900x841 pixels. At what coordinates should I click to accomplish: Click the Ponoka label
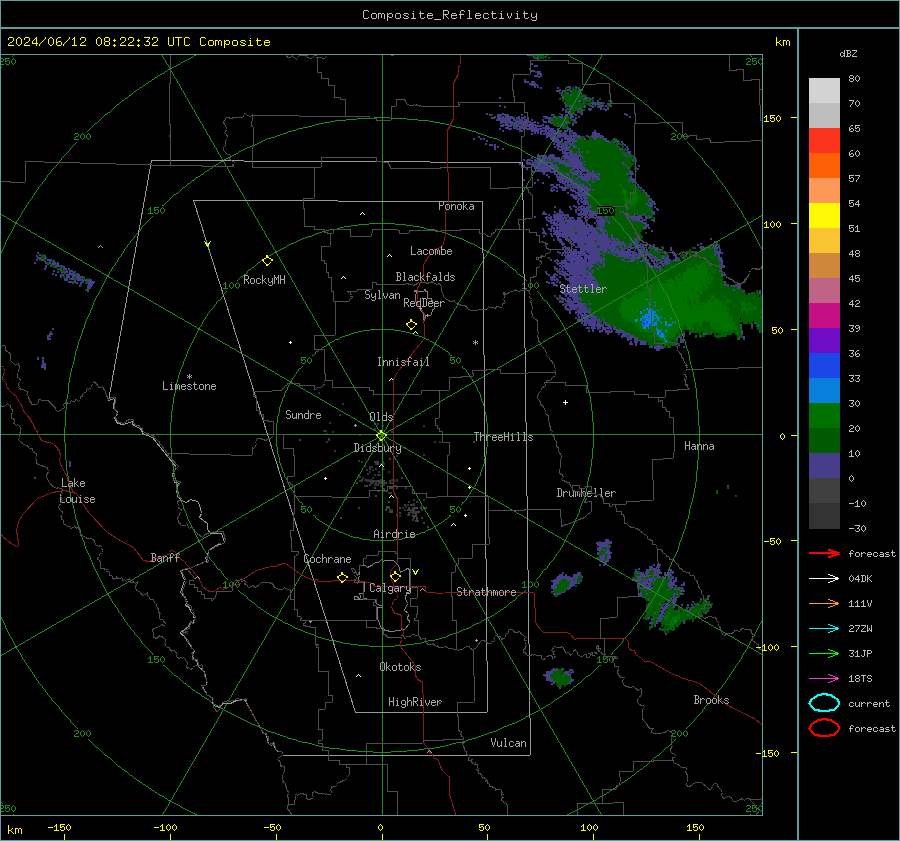(456, 206)
